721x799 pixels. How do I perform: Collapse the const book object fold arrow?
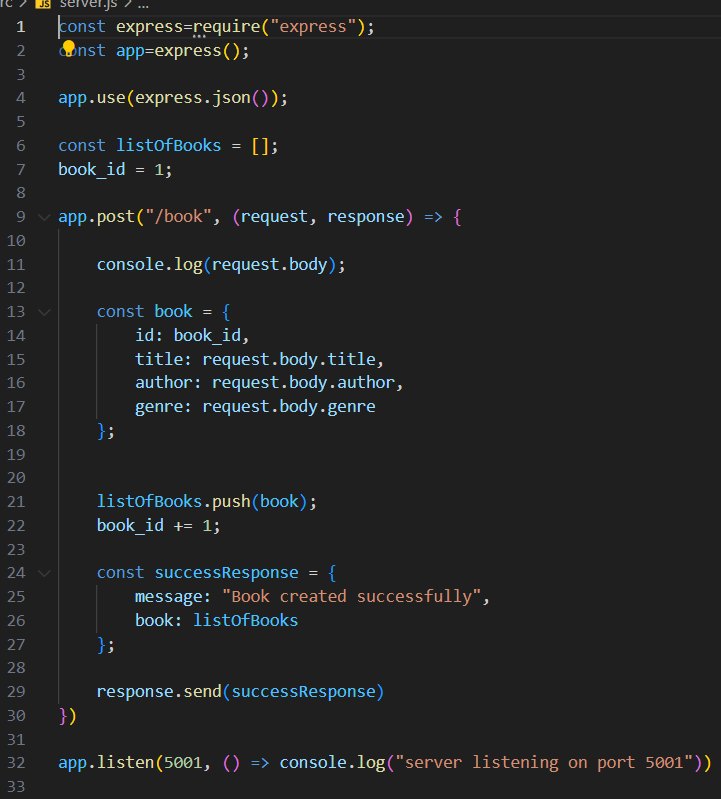[x=44, y=312]
